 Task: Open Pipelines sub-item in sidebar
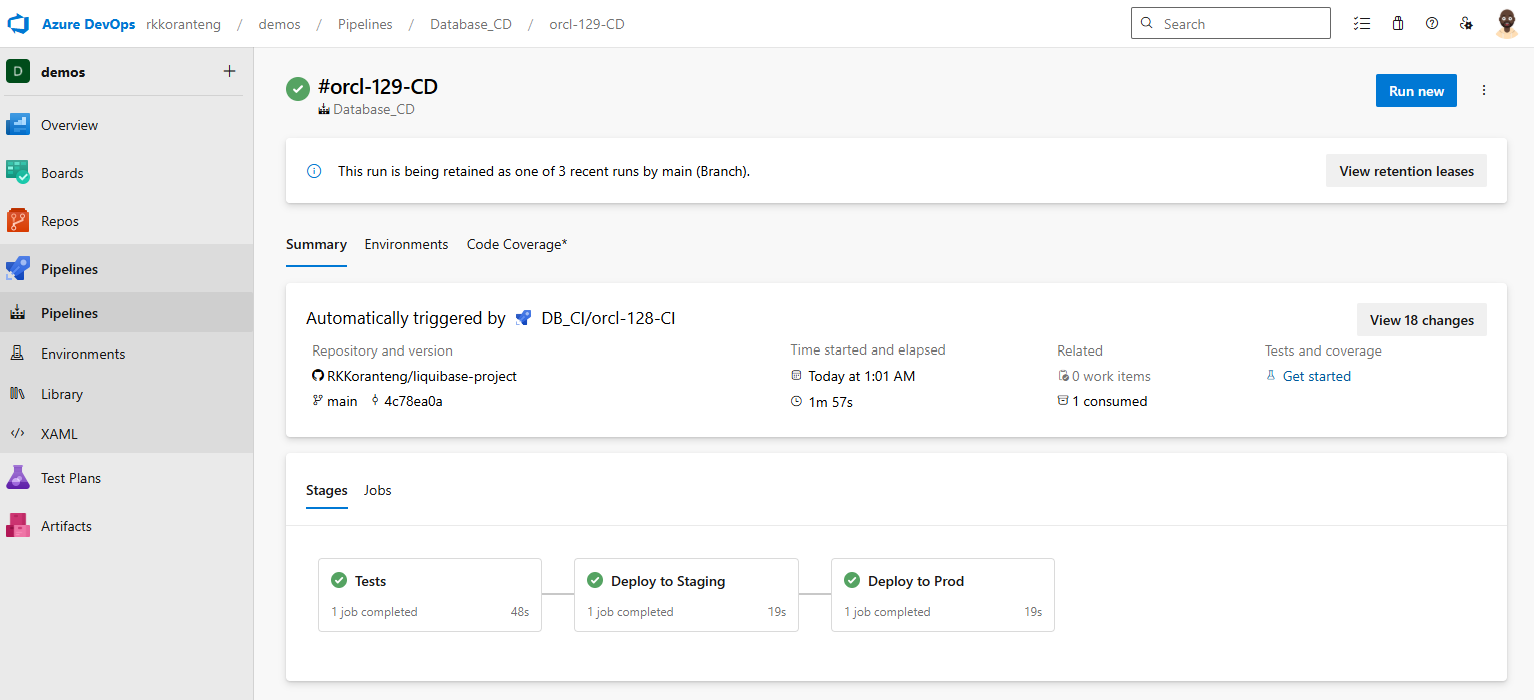coord(126,313)
